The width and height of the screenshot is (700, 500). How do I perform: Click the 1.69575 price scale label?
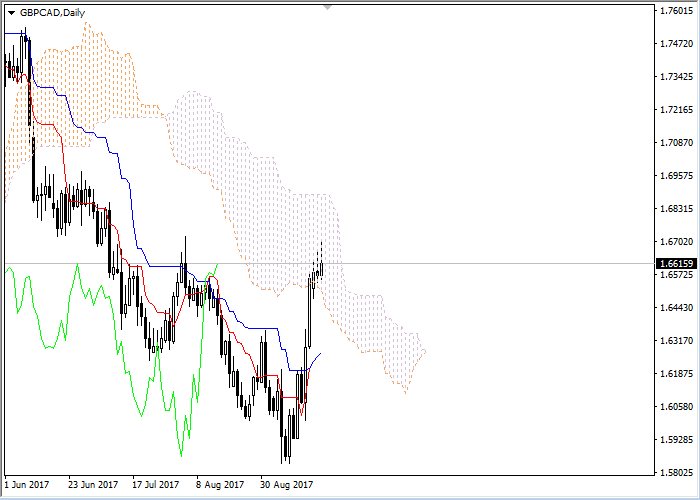[x=676, y=175]
